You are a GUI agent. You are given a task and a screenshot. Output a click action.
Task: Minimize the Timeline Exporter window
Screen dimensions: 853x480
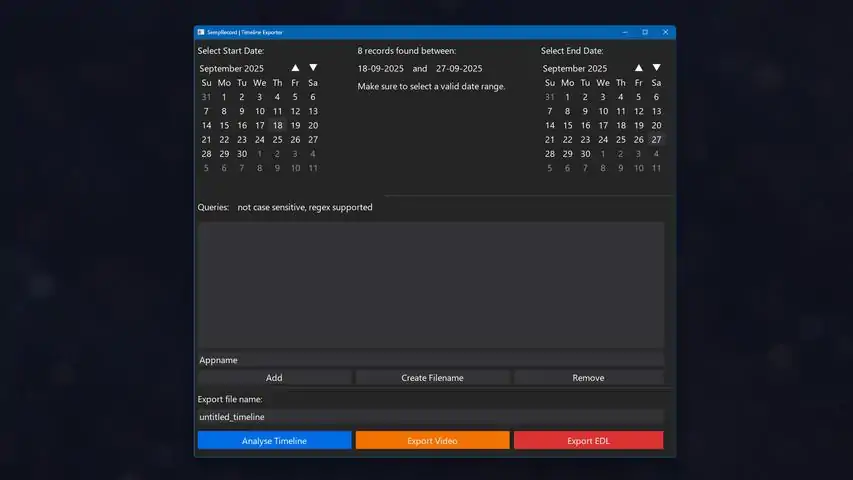625,32
